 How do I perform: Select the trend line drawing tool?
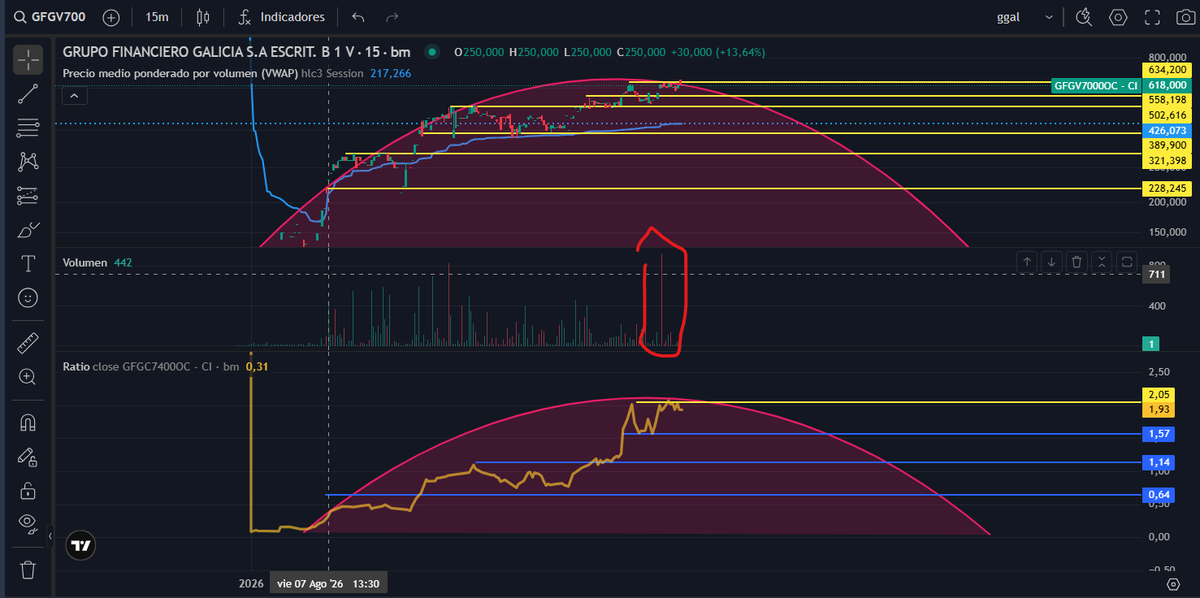28,94
